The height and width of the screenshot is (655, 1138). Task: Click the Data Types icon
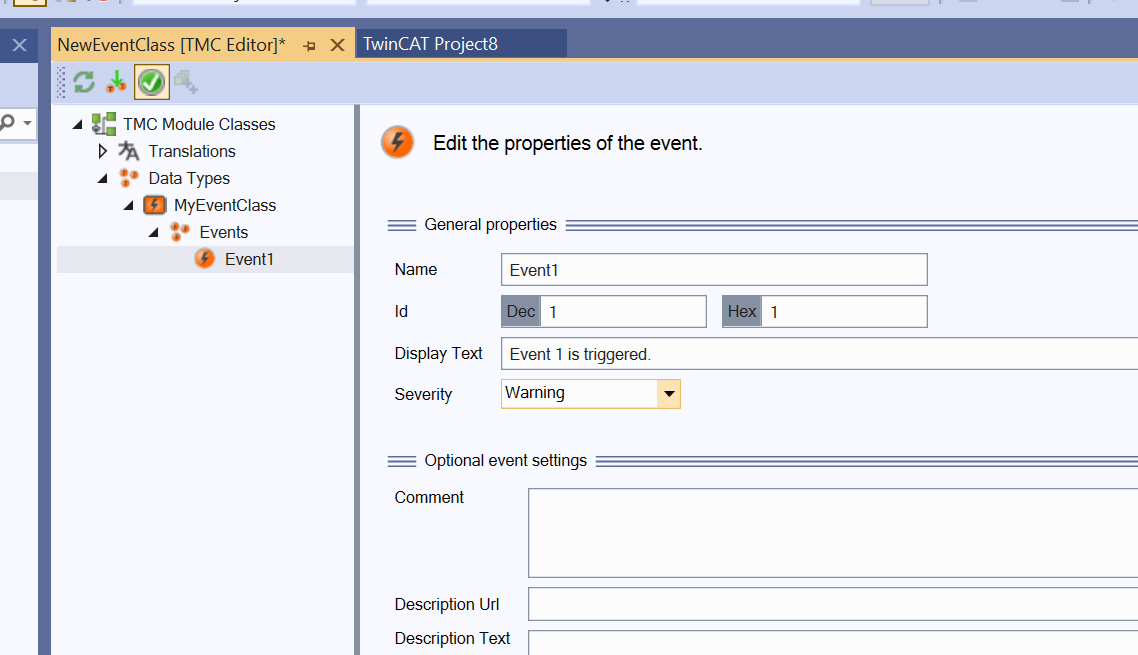click(129, 178)
